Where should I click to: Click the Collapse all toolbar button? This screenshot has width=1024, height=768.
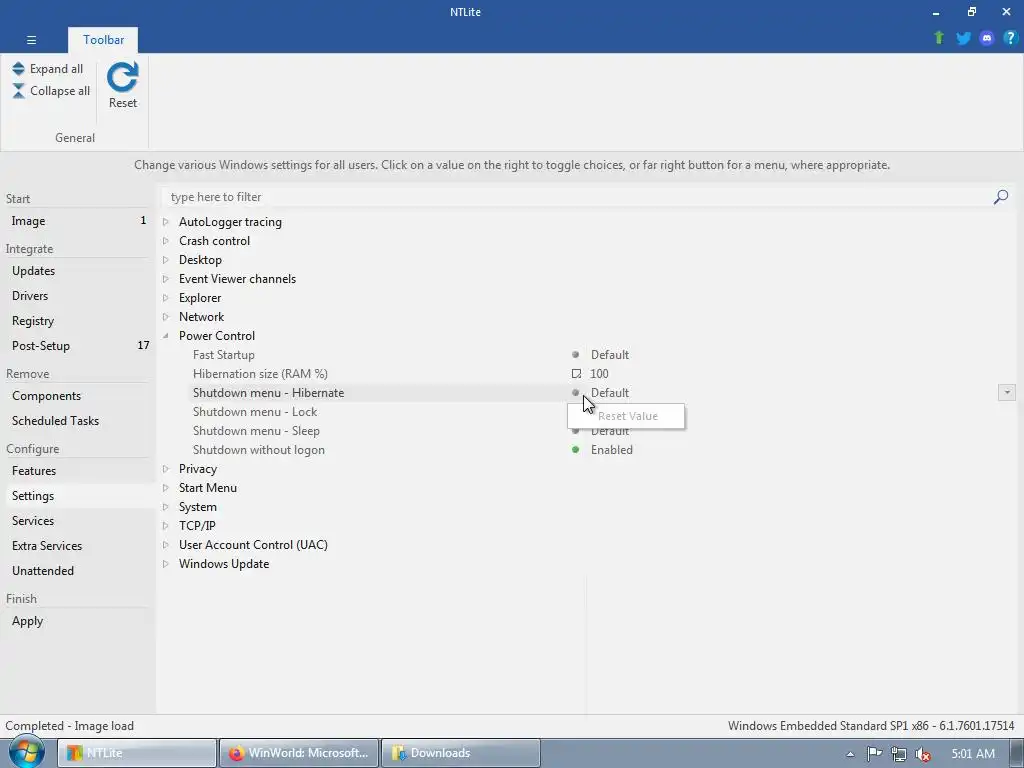tap(51, 91)
